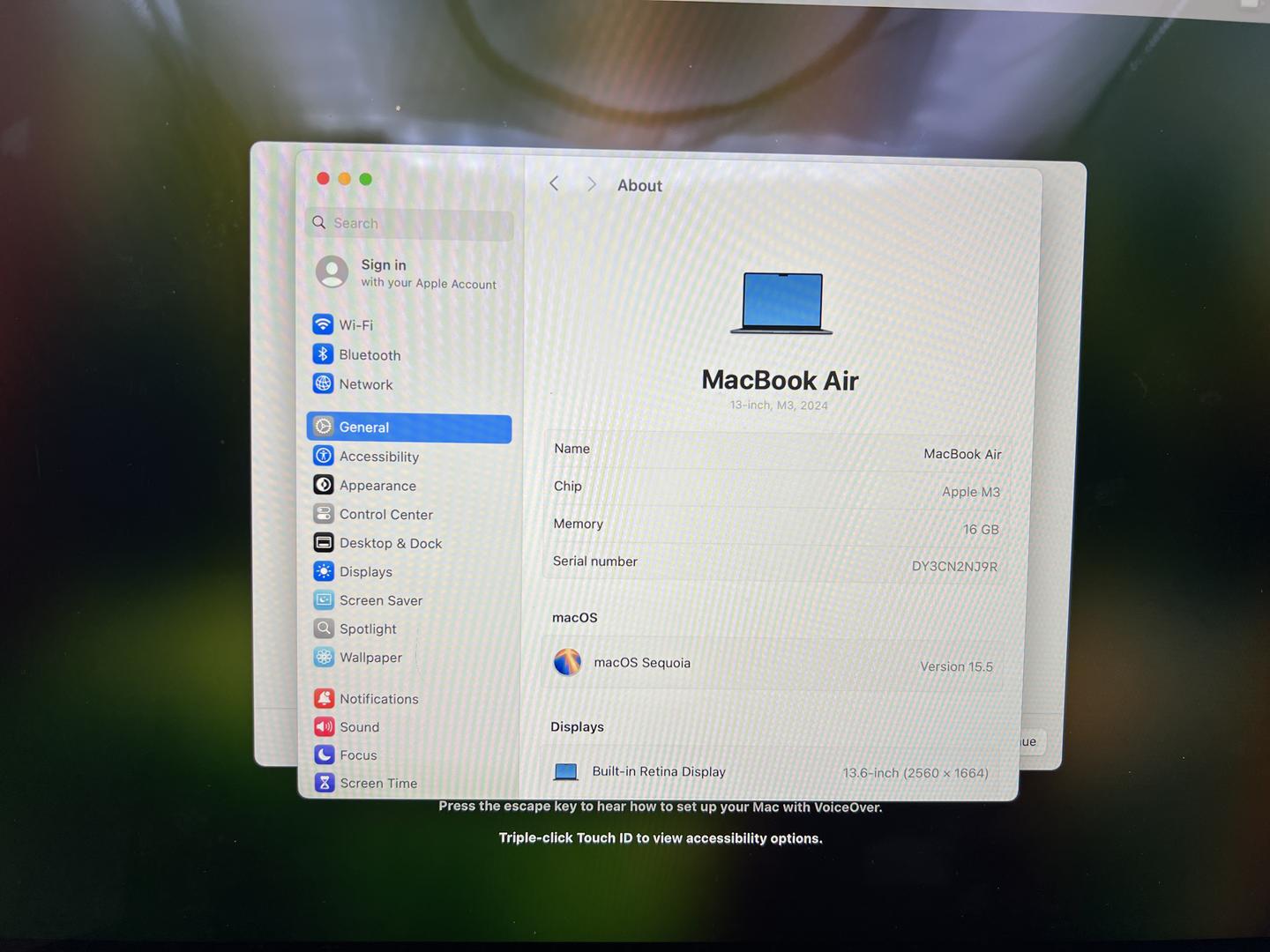The height and width of the screenshot is (952, 1270).
Task: Click the About title text
Action: point(639,185)
